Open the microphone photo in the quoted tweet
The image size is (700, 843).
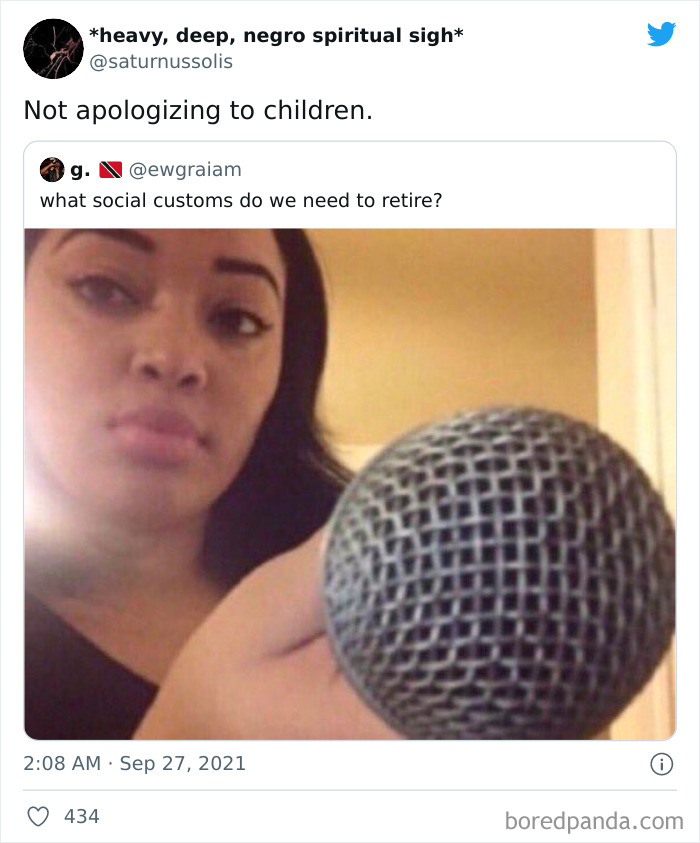350,484
